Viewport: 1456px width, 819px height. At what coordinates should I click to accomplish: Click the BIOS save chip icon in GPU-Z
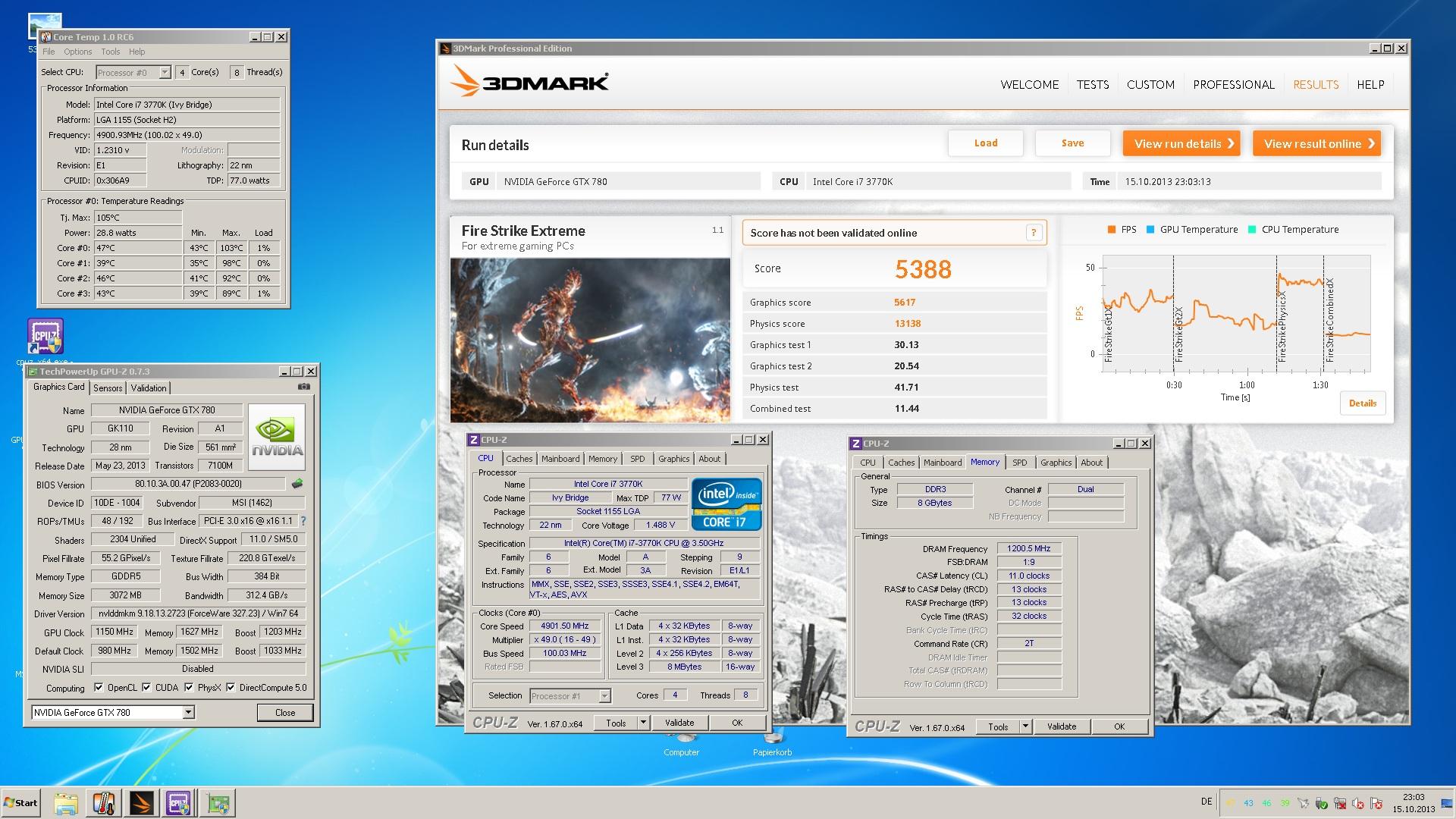297,484
